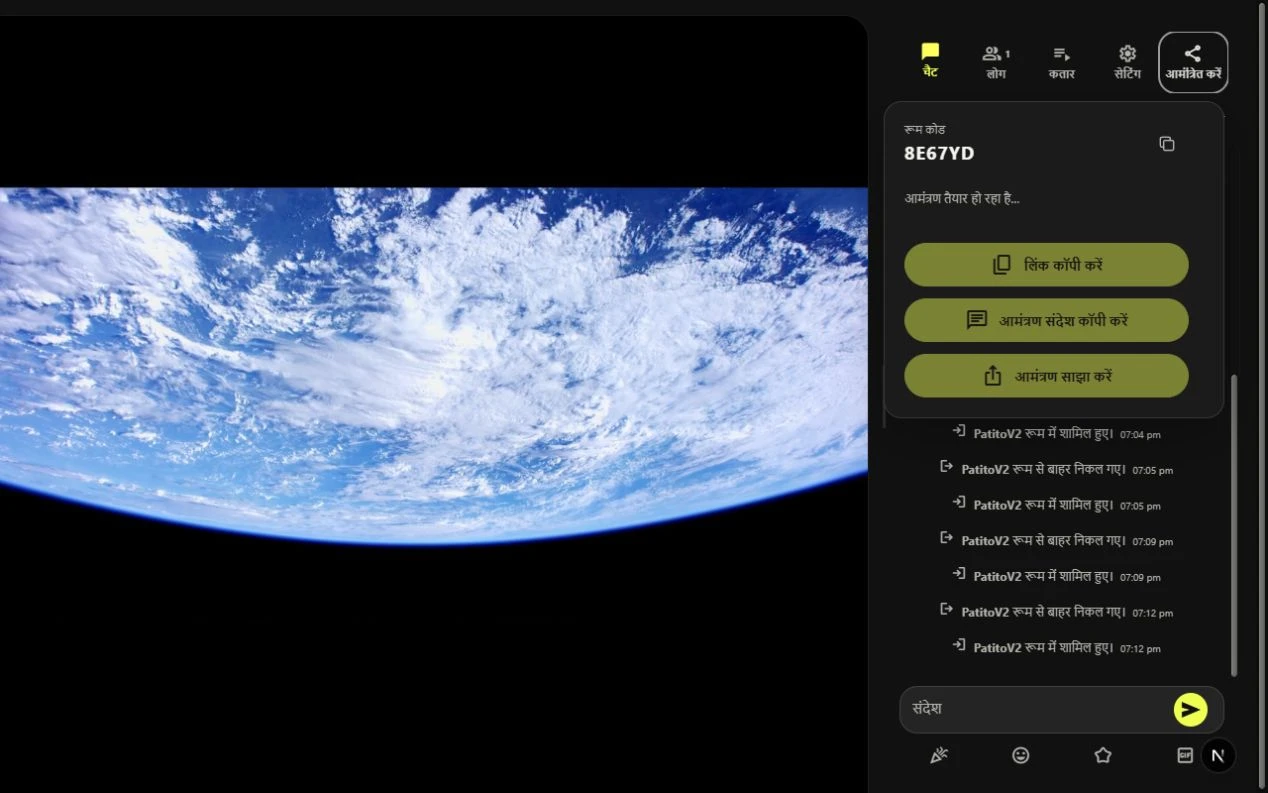Click the chat panel vertical scrollbar
The width and height of the screenshot is (1268, 793).
tap(1233, 527)
